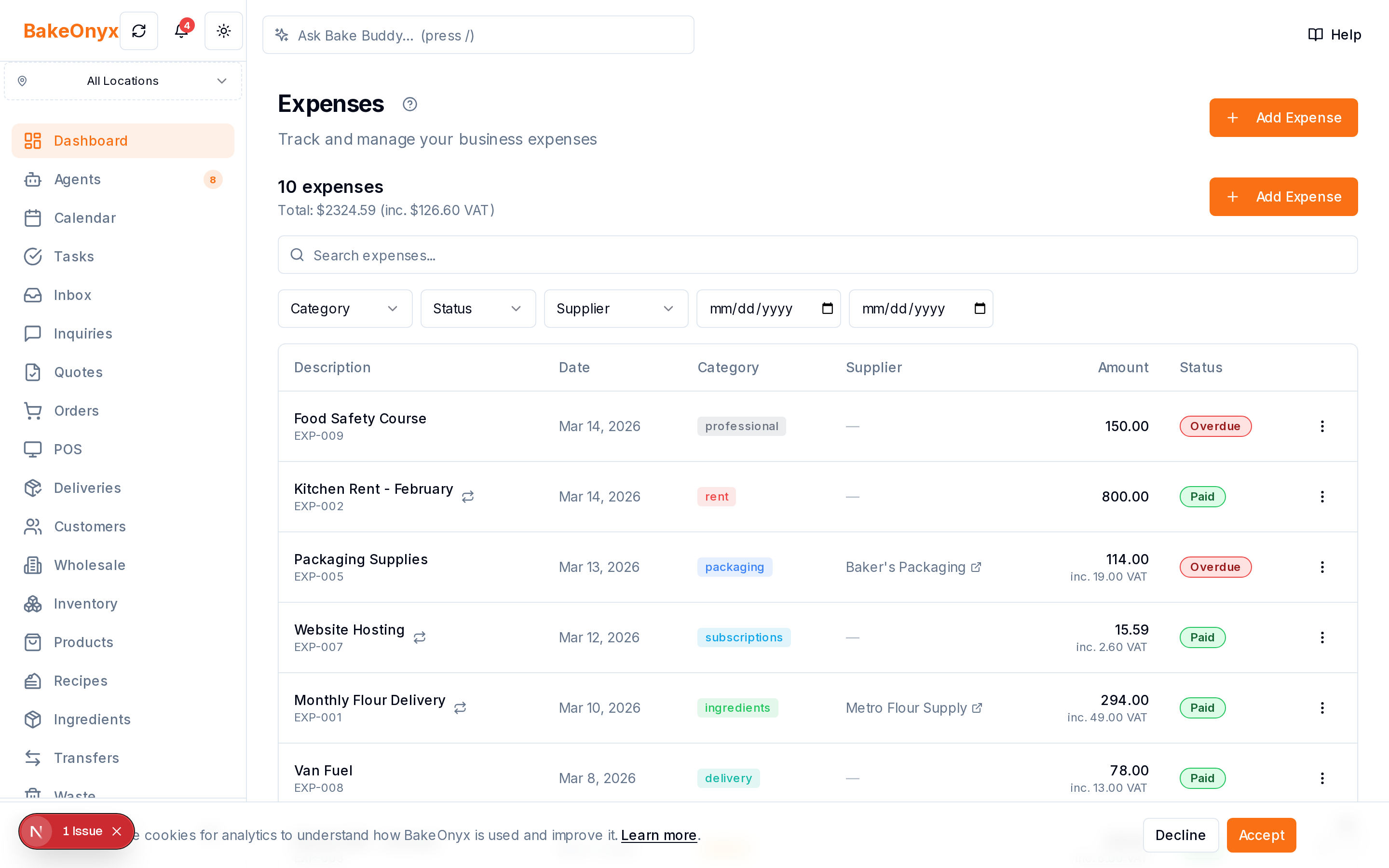This screenshot has height=868, width=1389.
Task: Click the refresh sync icon button
Action: 139,31
